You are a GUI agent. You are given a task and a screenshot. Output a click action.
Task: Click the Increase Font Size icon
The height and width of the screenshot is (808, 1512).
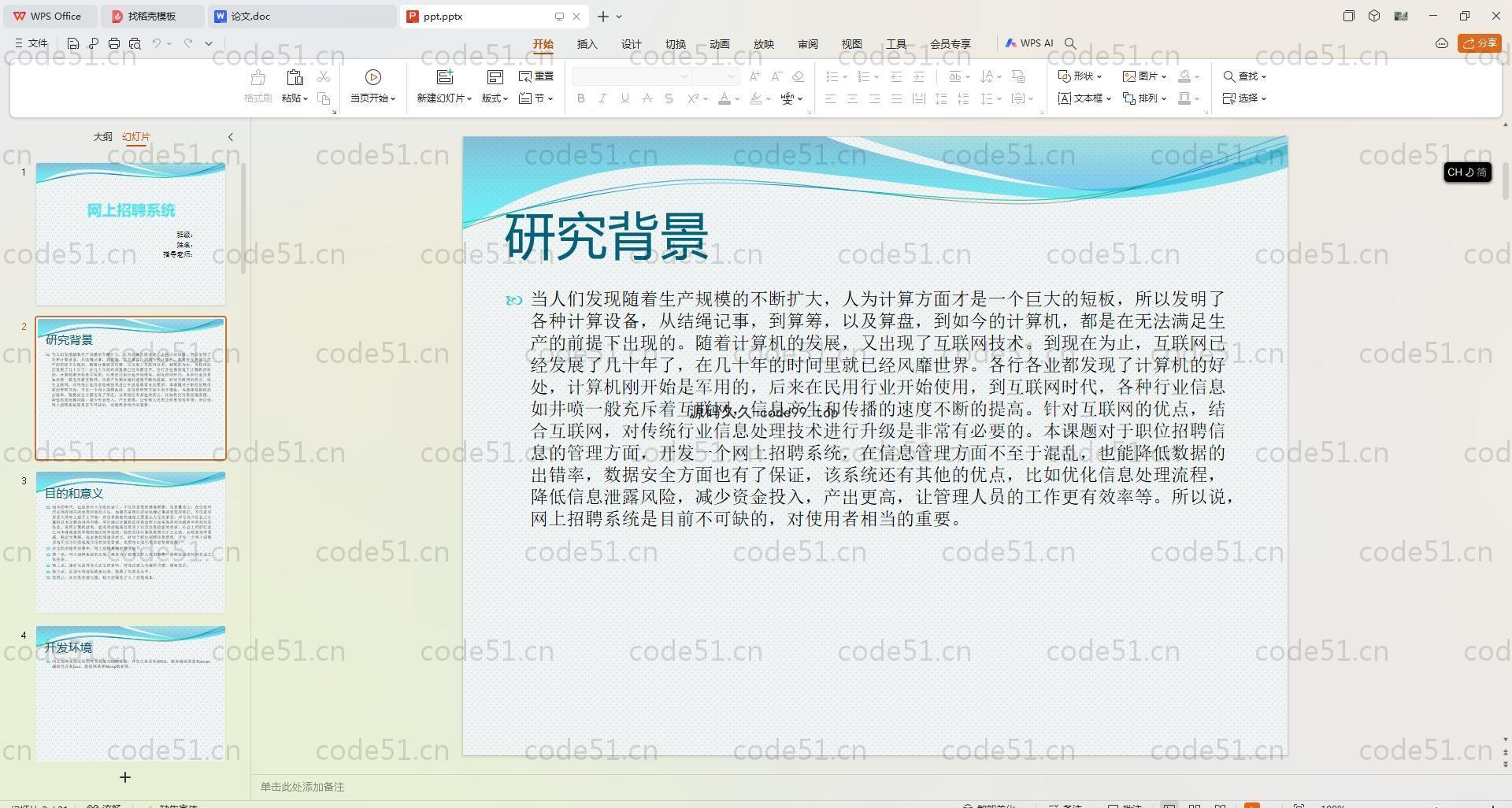click(x=754, y=76)
